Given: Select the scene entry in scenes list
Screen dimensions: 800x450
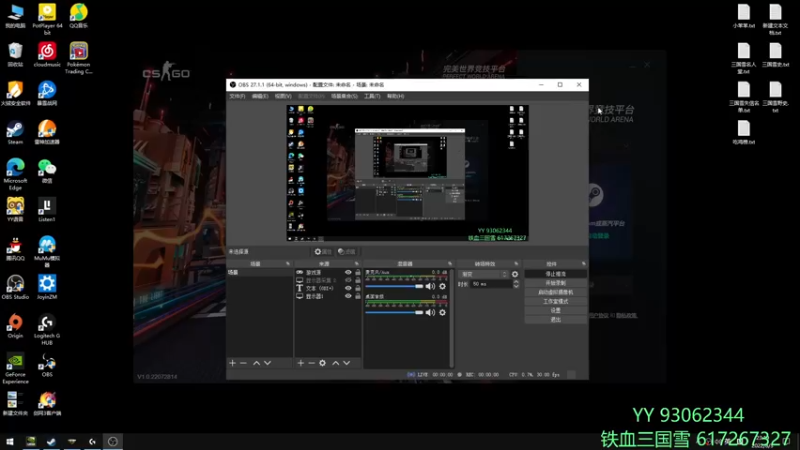Looking at the screenshot, I should [260, 272].
